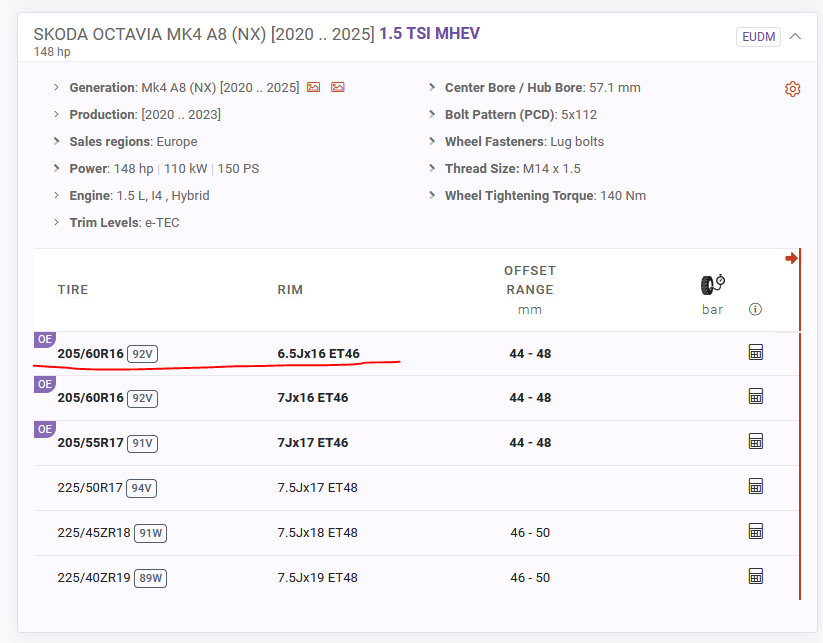823x643 pixels.
Task: Click the RIM column header
Action: click(x=290, y=290)
